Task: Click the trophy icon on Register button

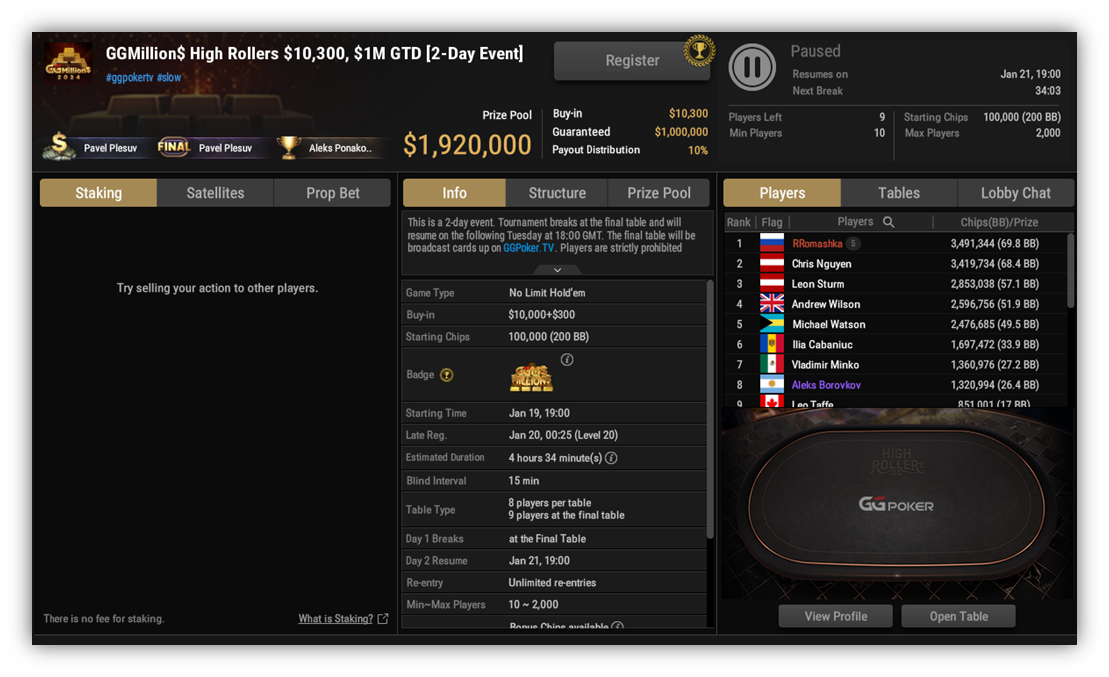Action: (699, 51)
